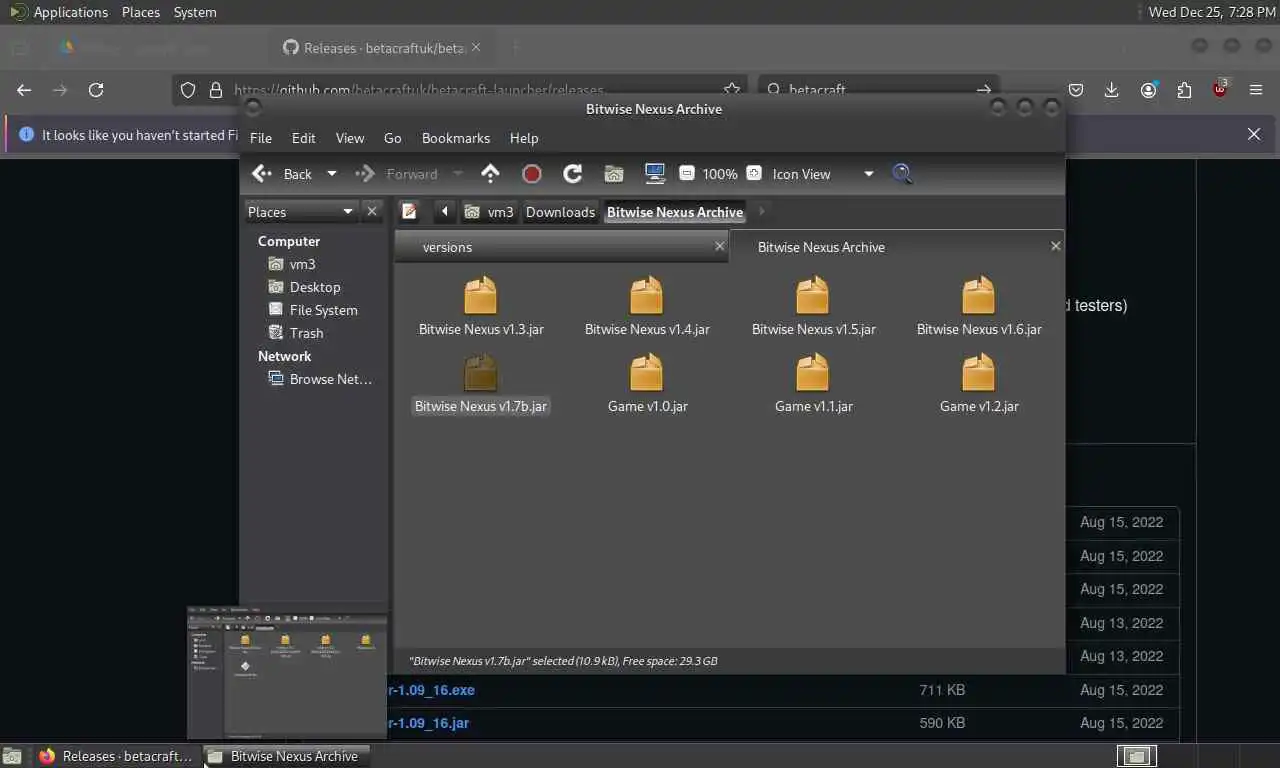
Task: Click the path bar right scroll arrow
Action: 762,211
